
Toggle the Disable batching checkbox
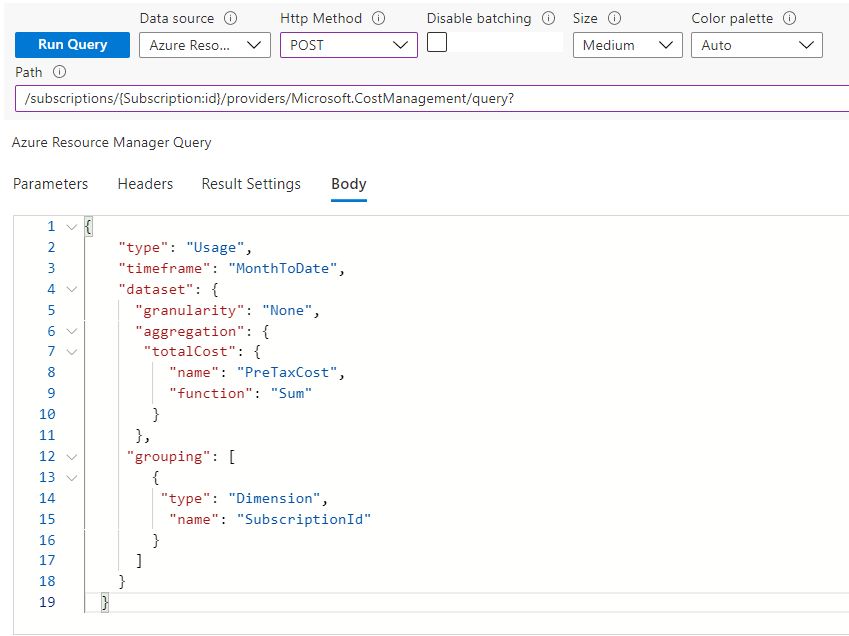click(x=436, y=42)
